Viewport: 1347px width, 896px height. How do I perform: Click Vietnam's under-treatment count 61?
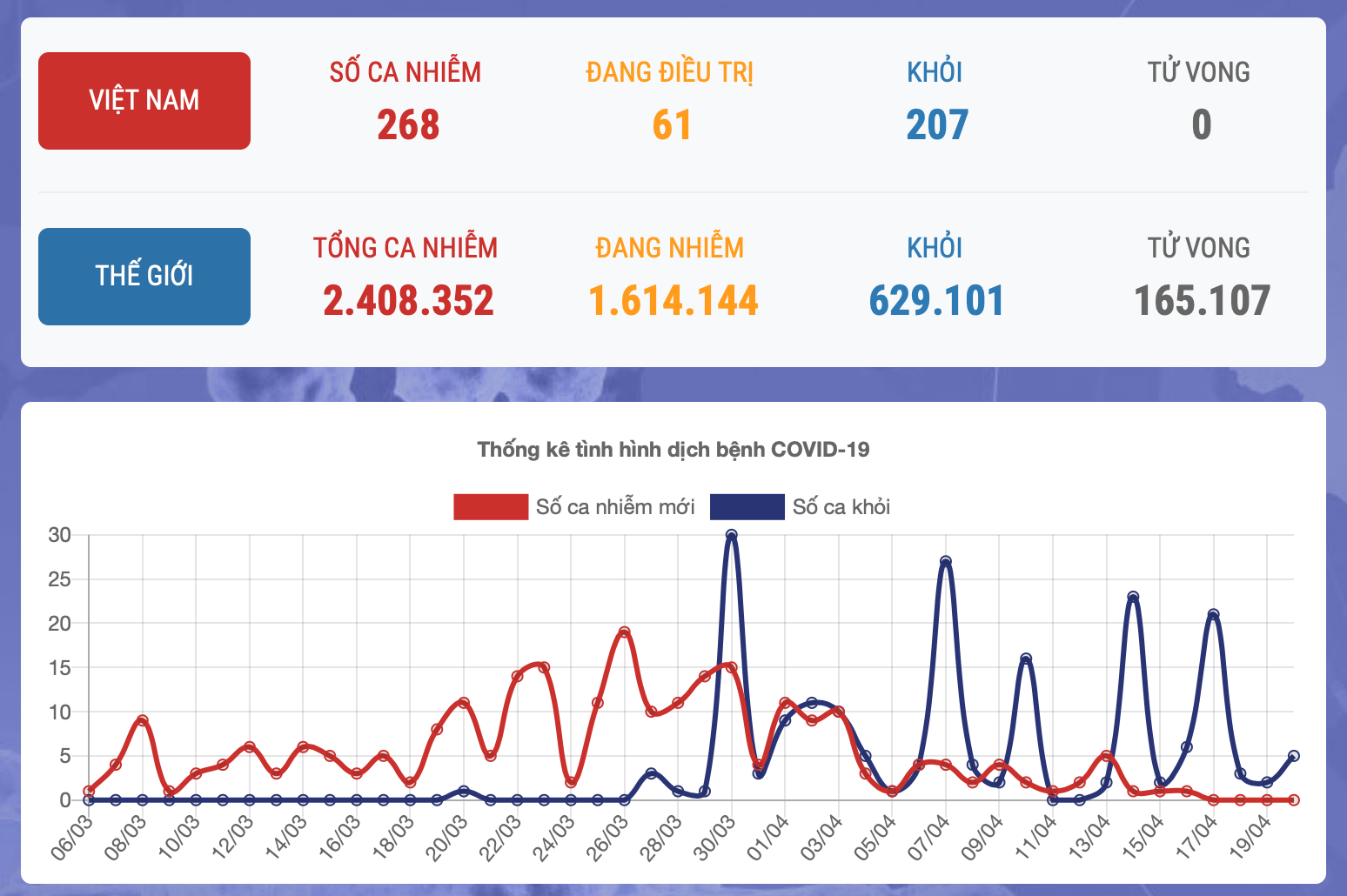point(672,125)
